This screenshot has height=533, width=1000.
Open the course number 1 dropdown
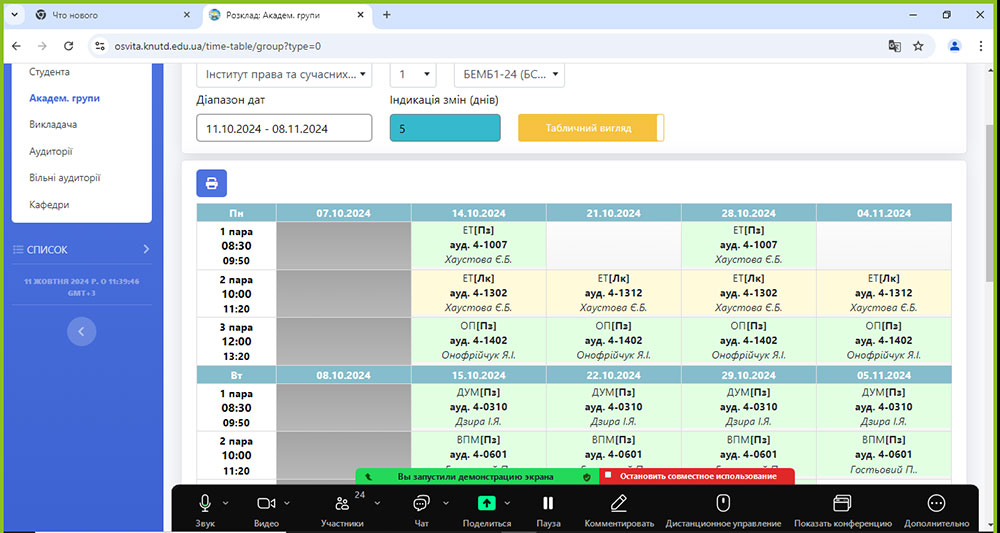click(413, 74)
